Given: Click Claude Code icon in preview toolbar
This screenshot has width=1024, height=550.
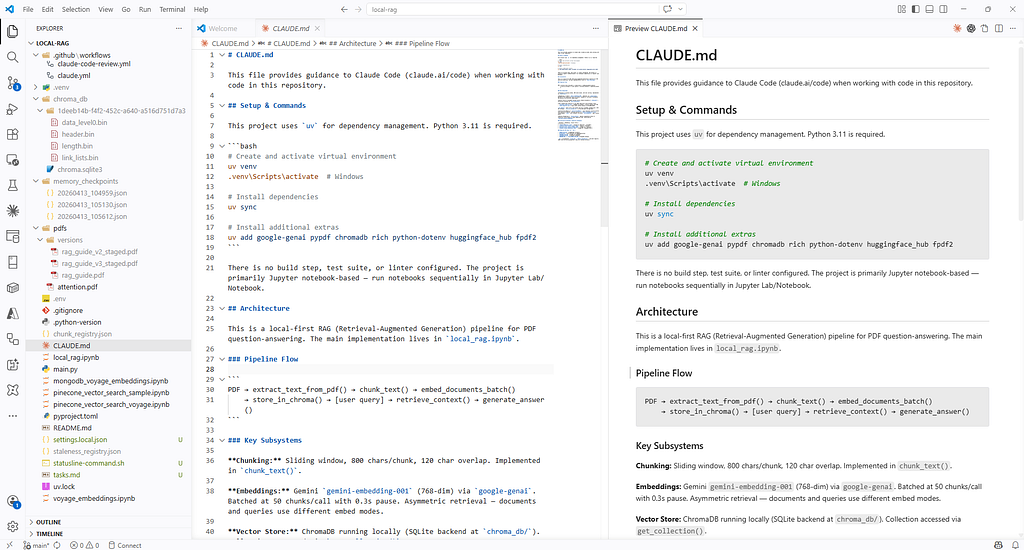Looking at the screenshot, I should click(x=957, y=28).
